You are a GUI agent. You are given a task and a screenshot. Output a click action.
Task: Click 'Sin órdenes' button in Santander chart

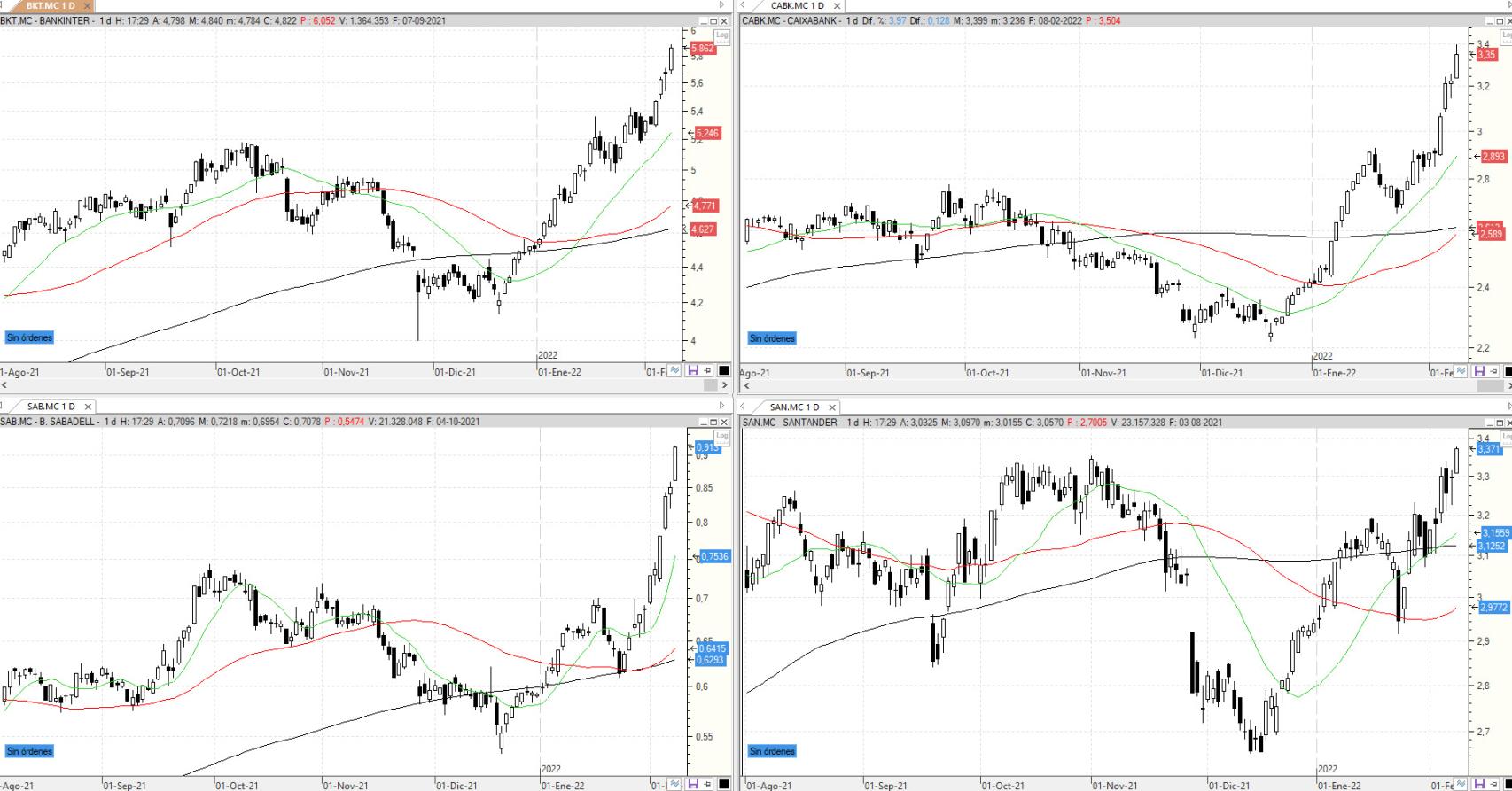[x=772, y=751]
